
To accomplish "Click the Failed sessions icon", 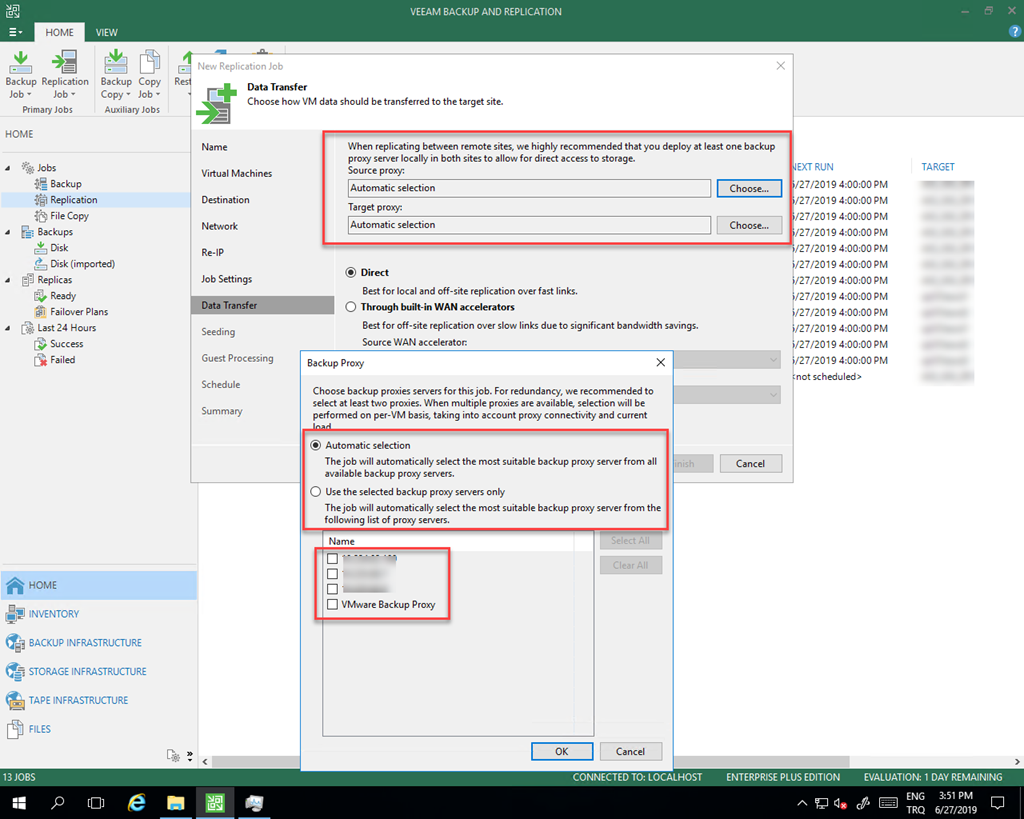I will (x=40, y=360).
